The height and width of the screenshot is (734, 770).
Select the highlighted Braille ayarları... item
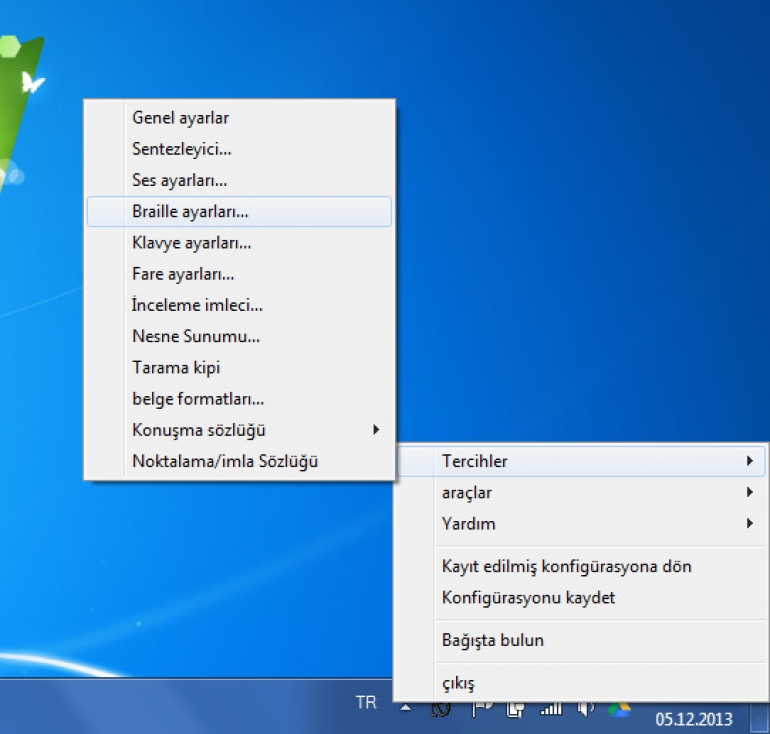[239, 212]
